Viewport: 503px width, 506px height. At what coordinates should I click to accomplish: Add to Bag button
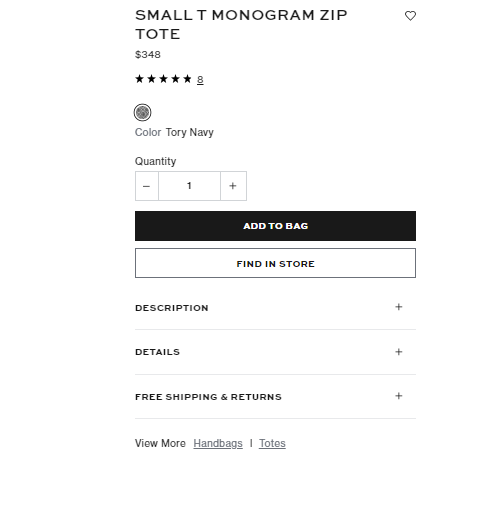point(275,226)
